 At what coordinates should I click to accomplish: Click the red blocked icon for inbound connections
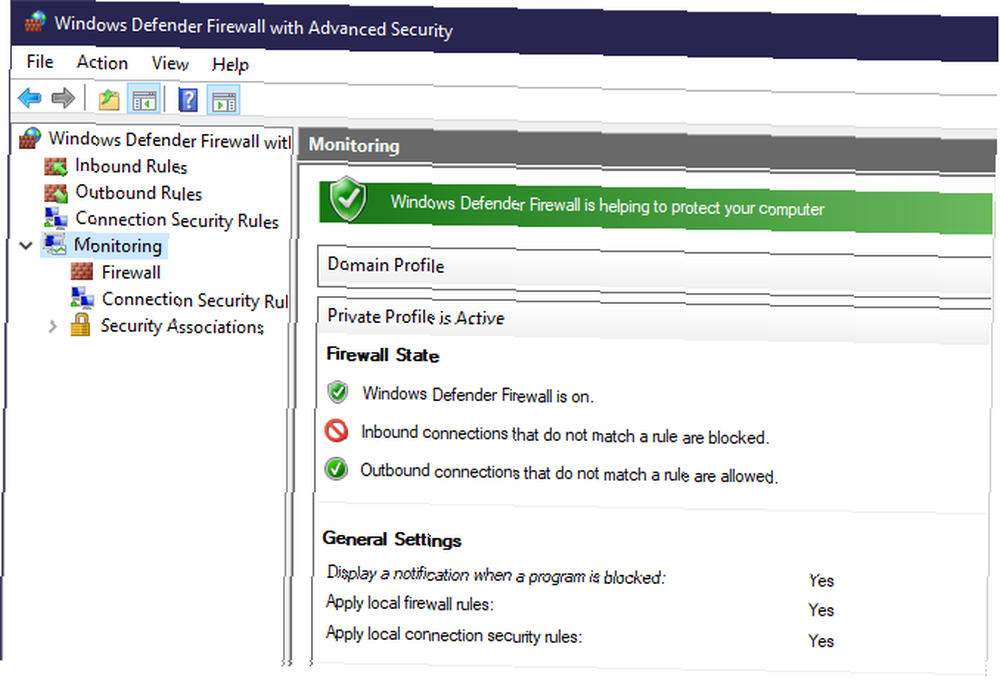[336, 431]
